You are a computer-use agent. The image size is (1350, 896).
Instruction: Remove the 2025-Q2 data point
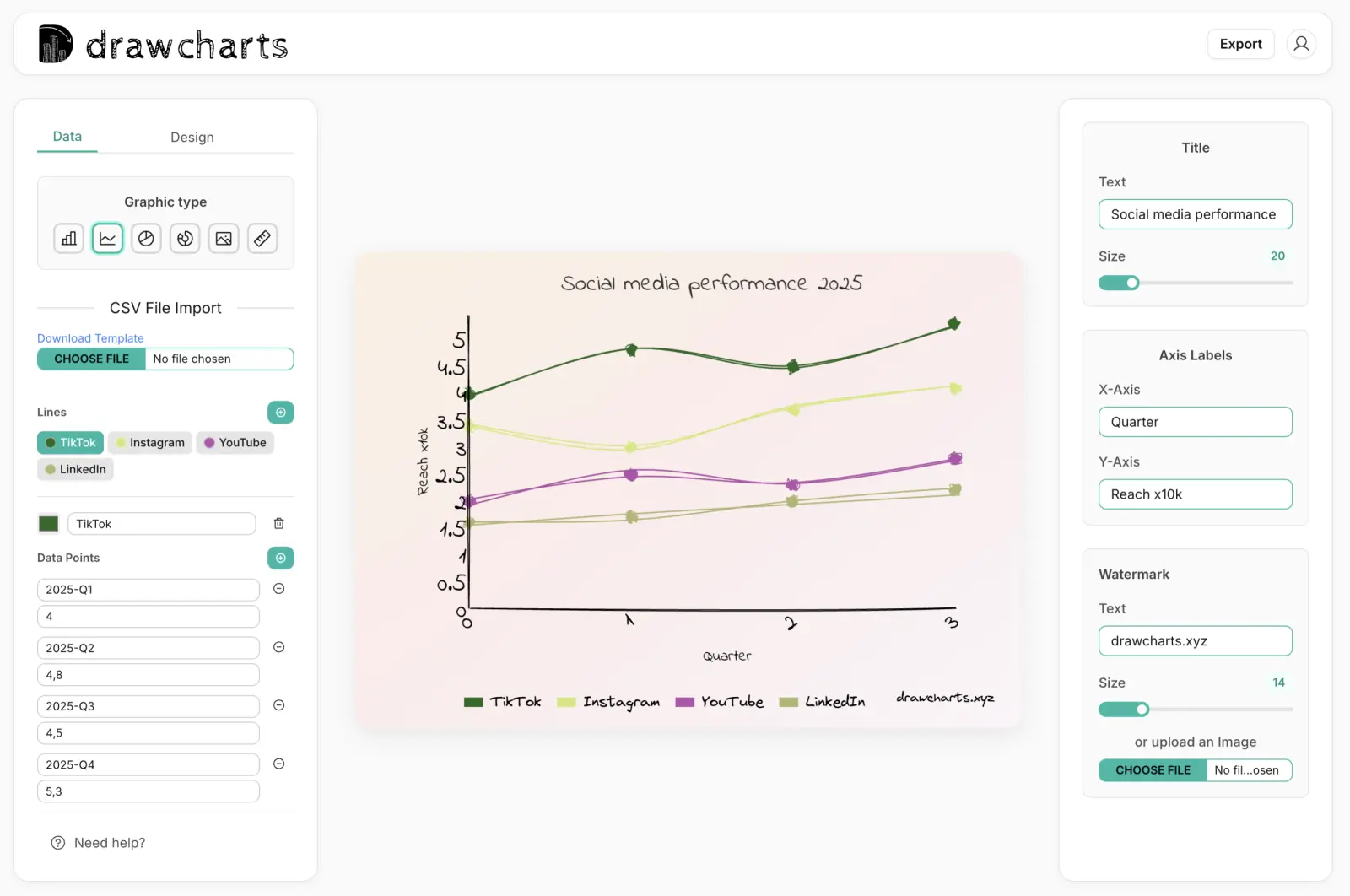pyautogui.click(x=278, y=647)
